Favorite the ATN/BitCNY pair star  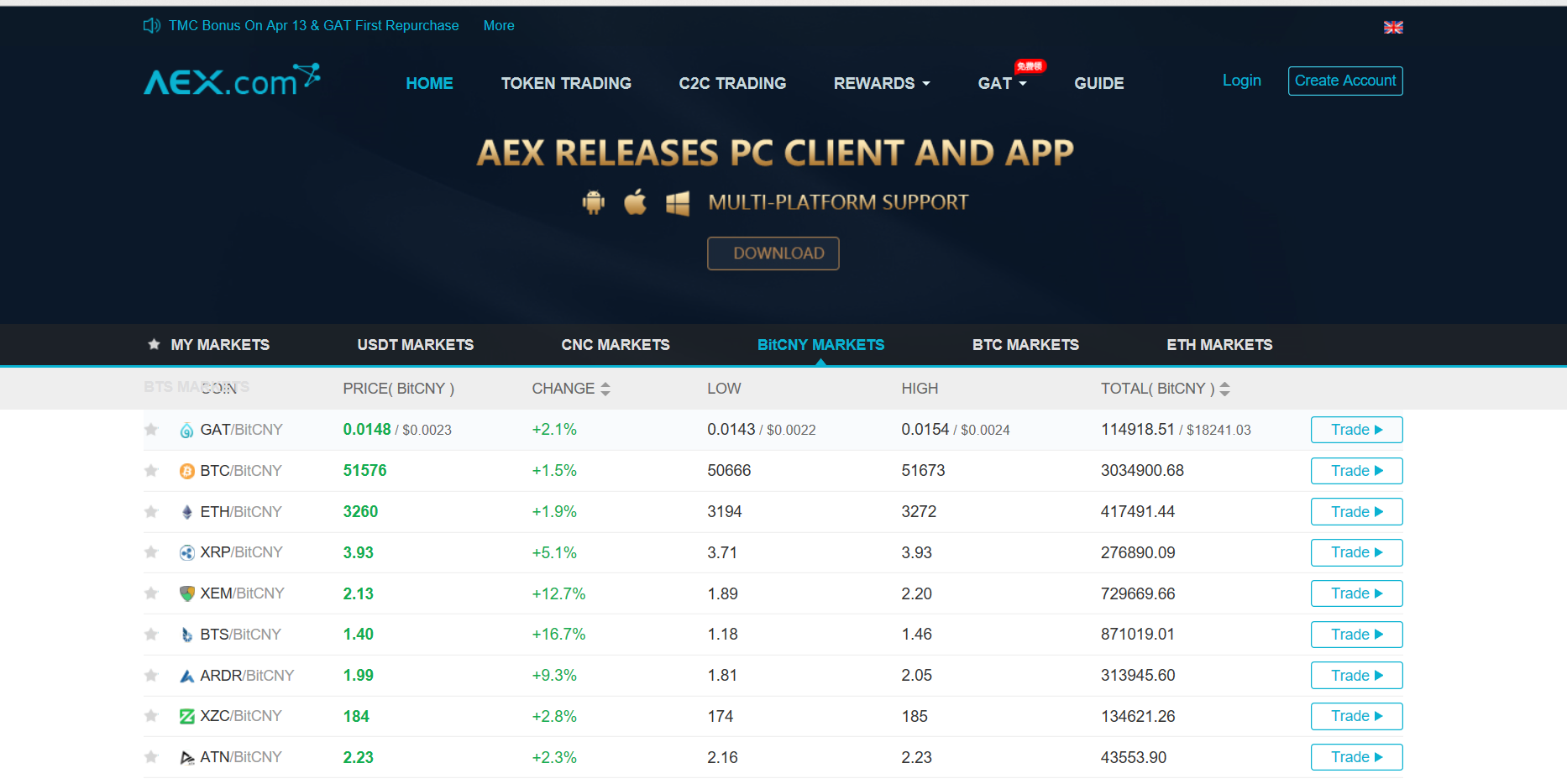(151, 757)
